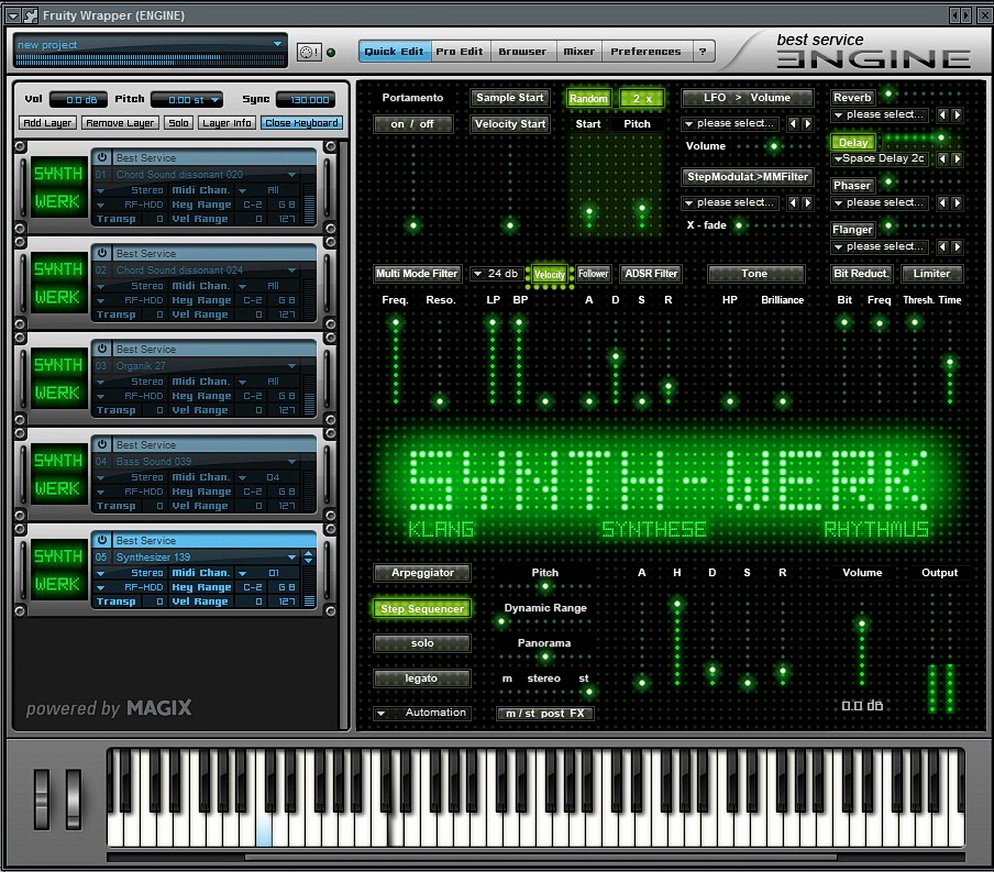Click the Sync 130.000 tempo field
This screenshot has width=994, height=872.
[x=306, y=99]
